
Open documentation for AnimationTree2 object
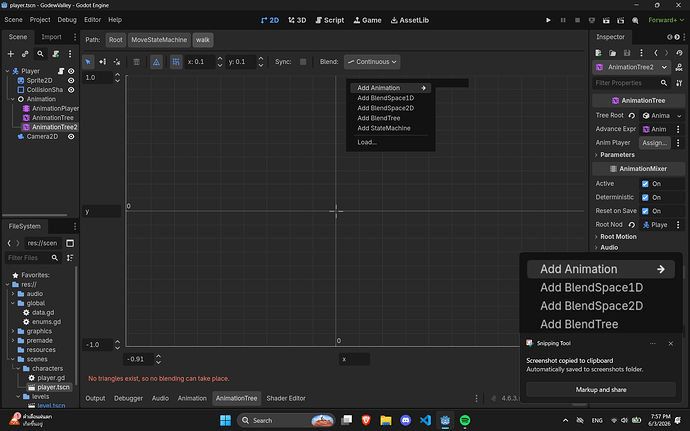[679, 67]
